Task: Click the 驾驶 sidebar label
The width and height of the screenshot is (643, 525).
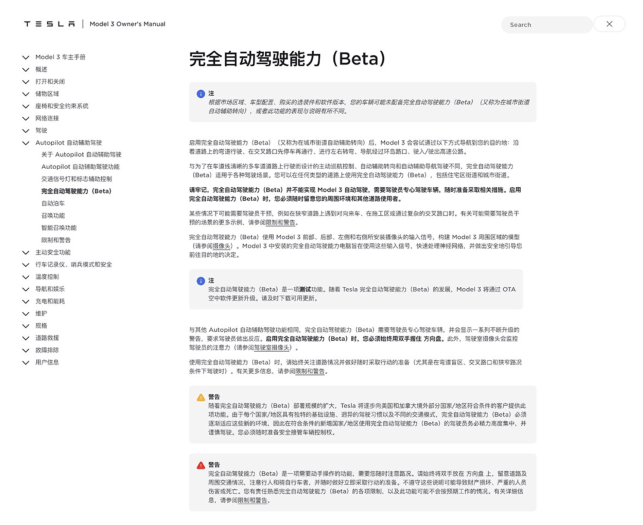Action: [x=41, y=130]
